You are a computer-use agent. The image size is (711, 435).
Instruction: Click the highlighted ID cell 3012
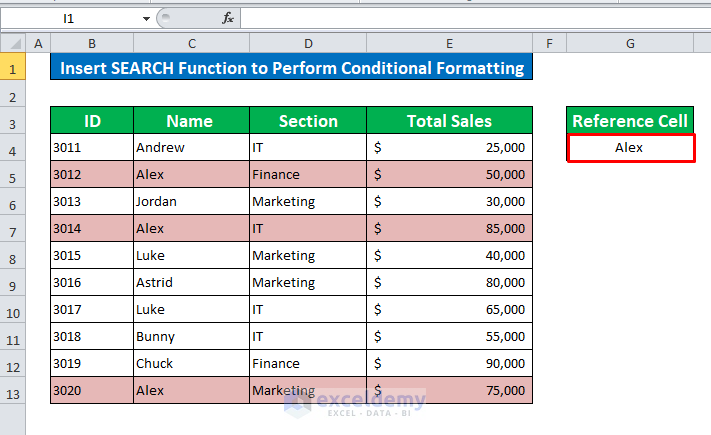click(x=92, y=175)
